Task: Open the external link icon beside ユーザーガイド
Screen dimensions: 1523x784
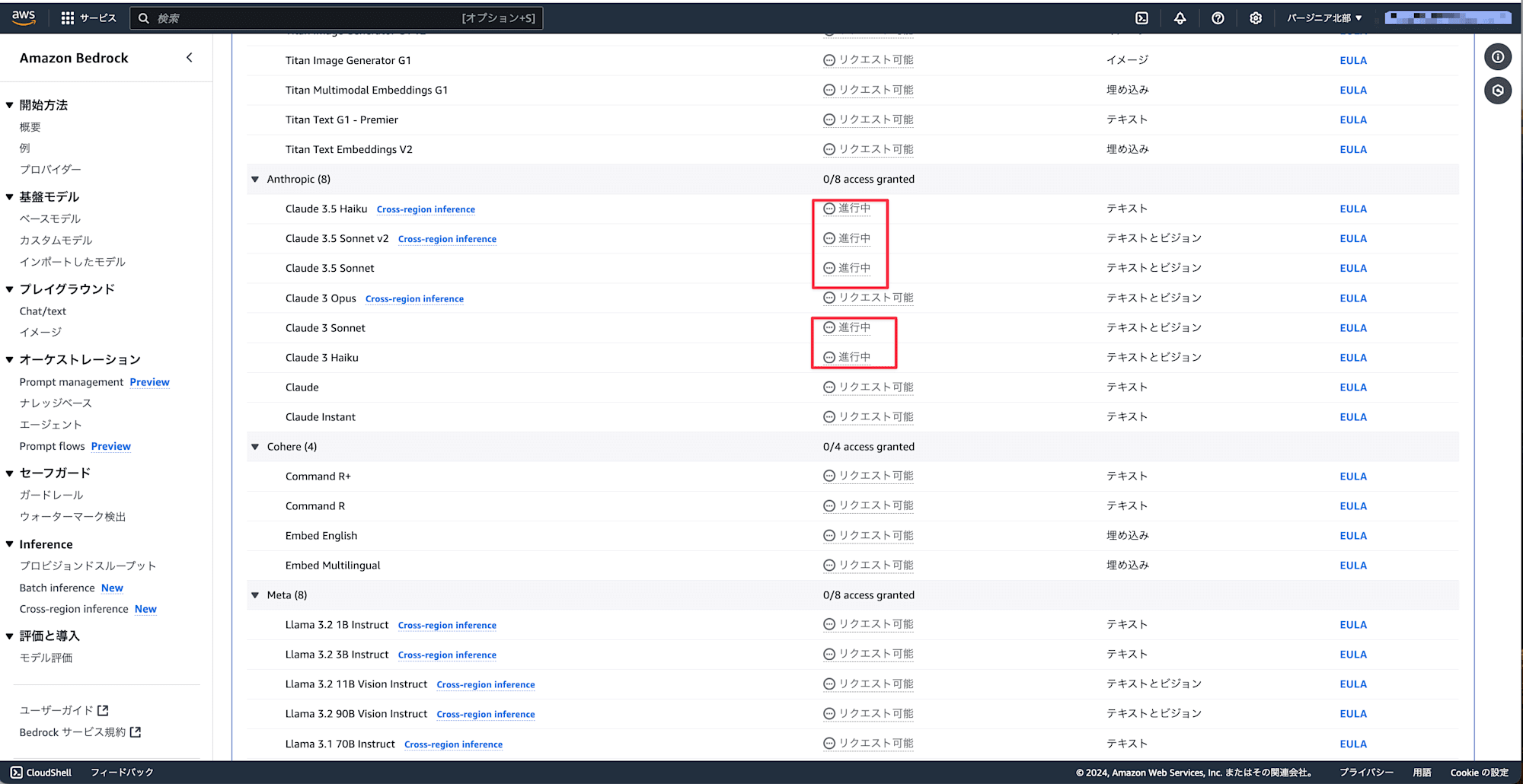Action: click(103, 710)
